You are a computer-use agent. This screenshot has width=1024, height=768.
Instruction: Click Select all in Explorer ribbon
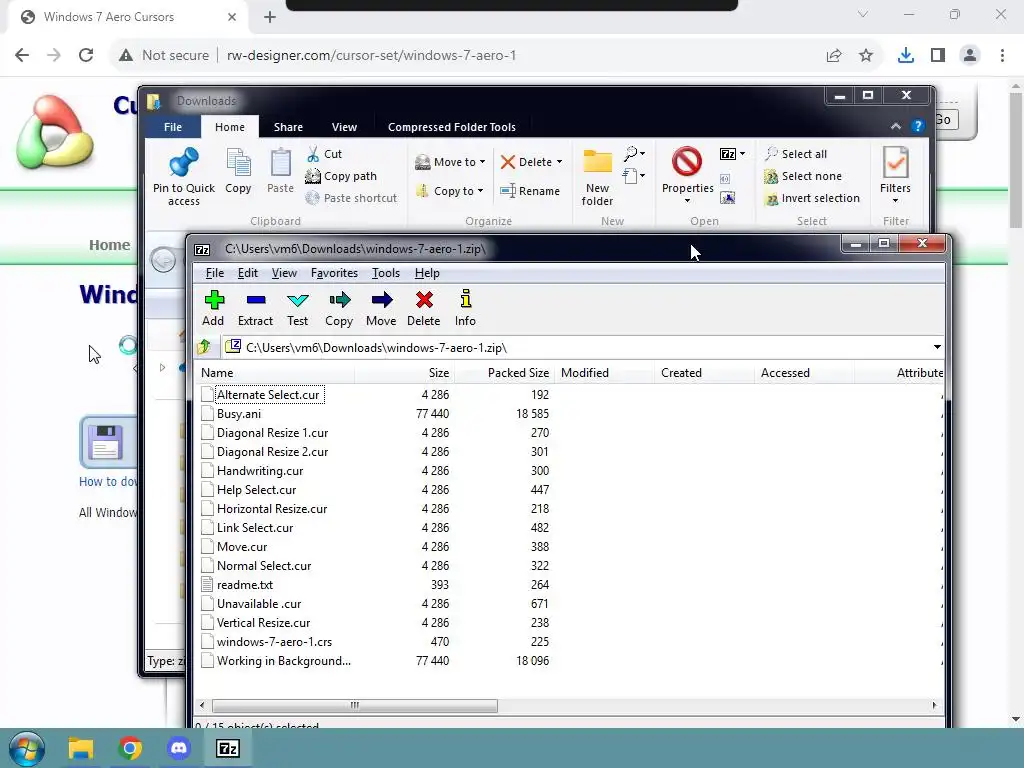[x=797, y=154]
